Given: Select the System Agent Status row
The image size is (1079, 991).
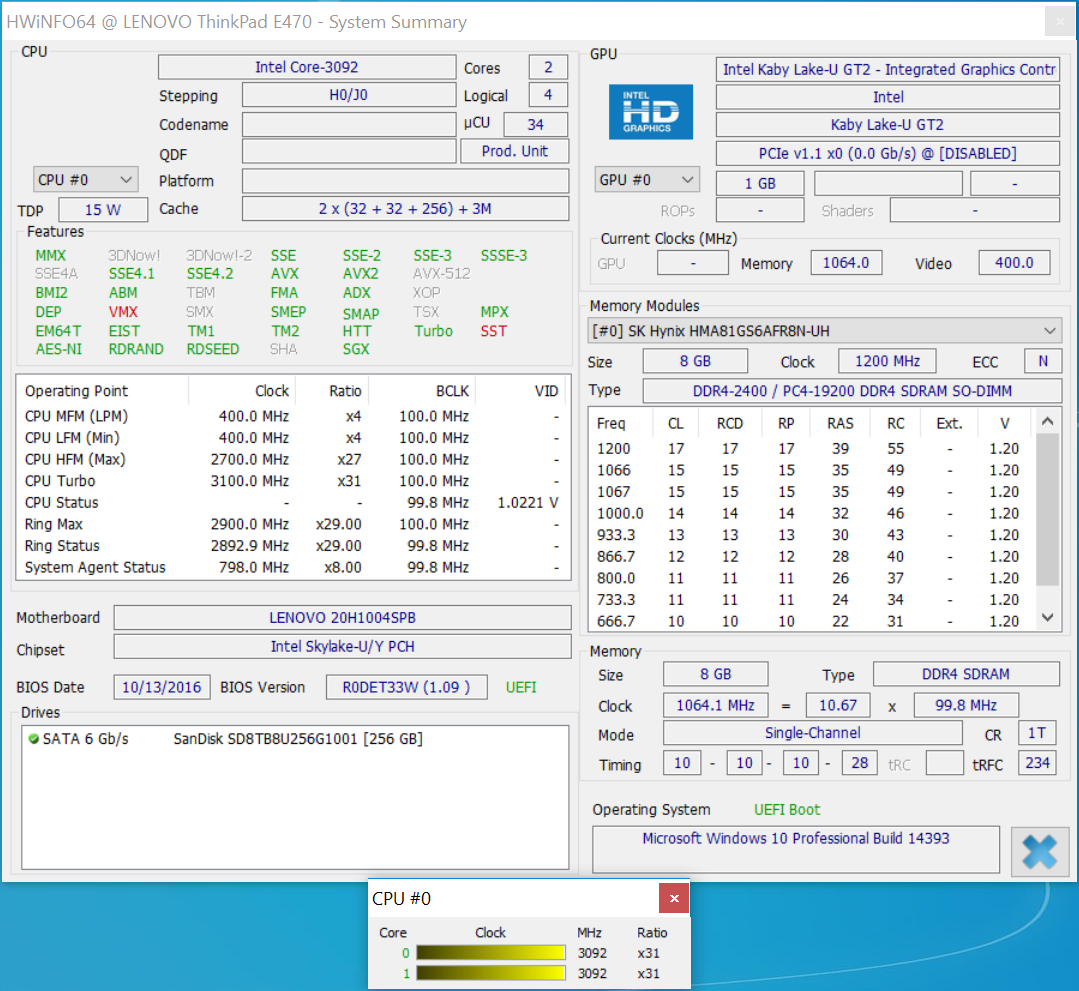Looking at the screenshot, I should click(x=294, y=567).
